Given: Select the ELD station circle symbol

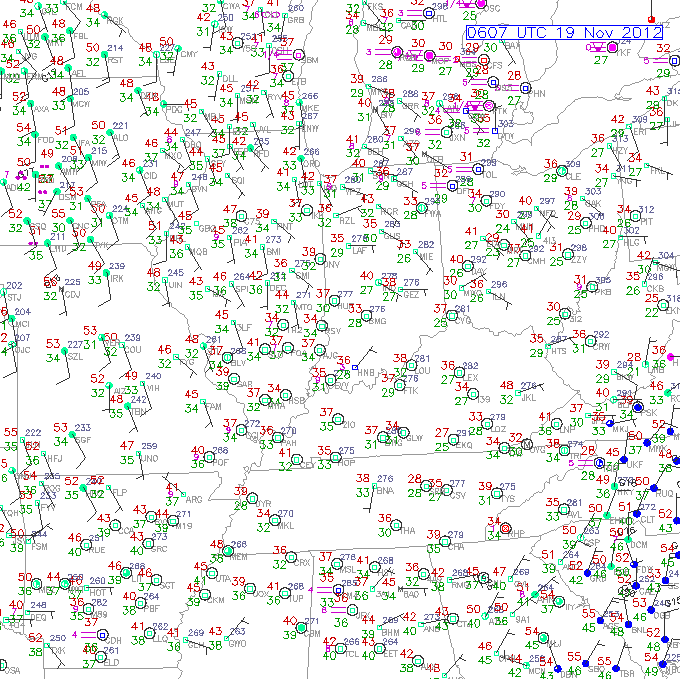Looking at the screenshot, I should pyautogui.click(x=101, y=657).
